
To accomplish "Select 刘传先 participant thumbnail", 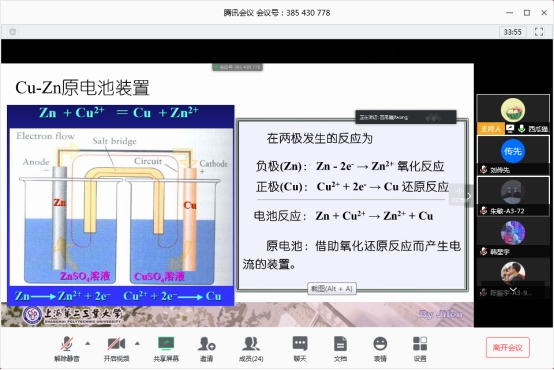I will click(513, 155).
